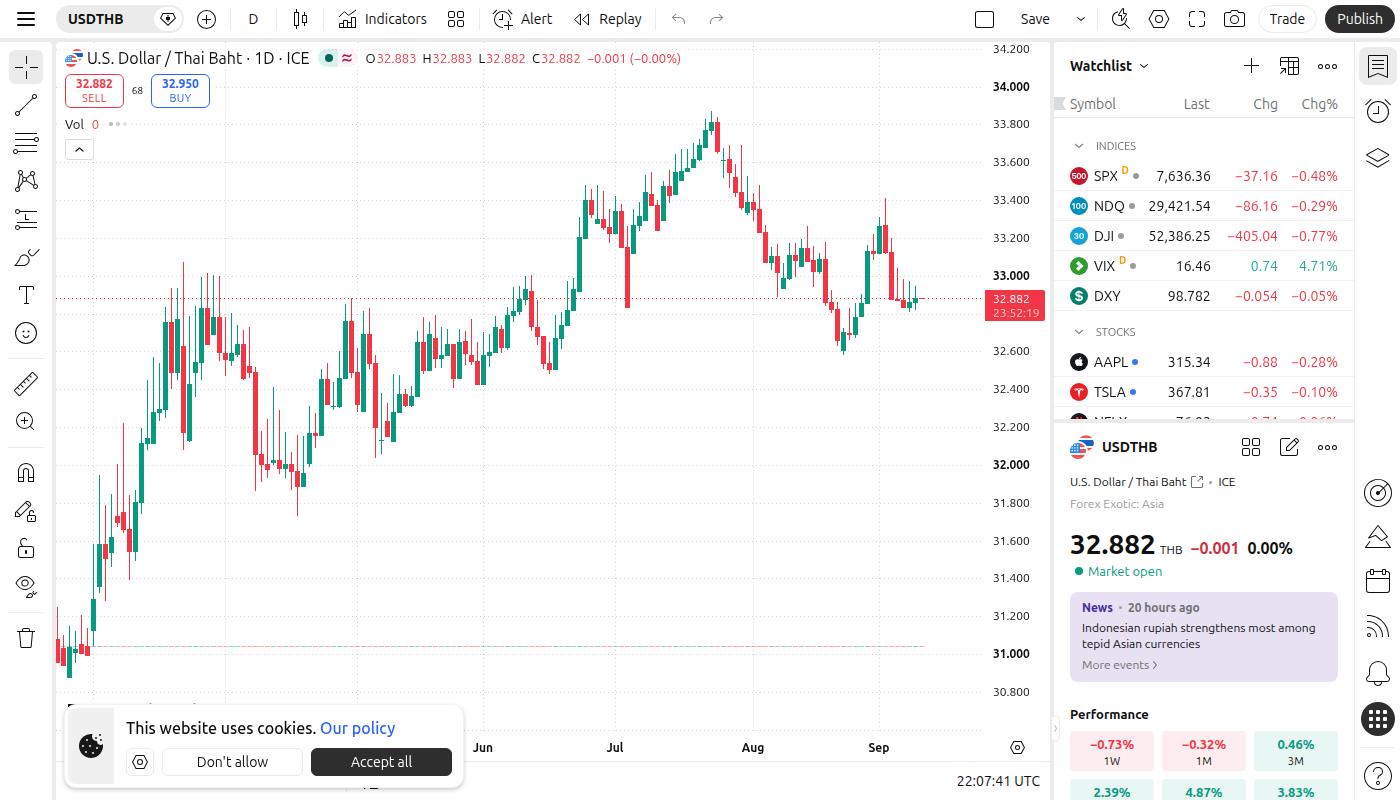The height and width of the screenshot is (800, 1400).
Task: Activate the zoom in tool
Action: click(26, 421)
